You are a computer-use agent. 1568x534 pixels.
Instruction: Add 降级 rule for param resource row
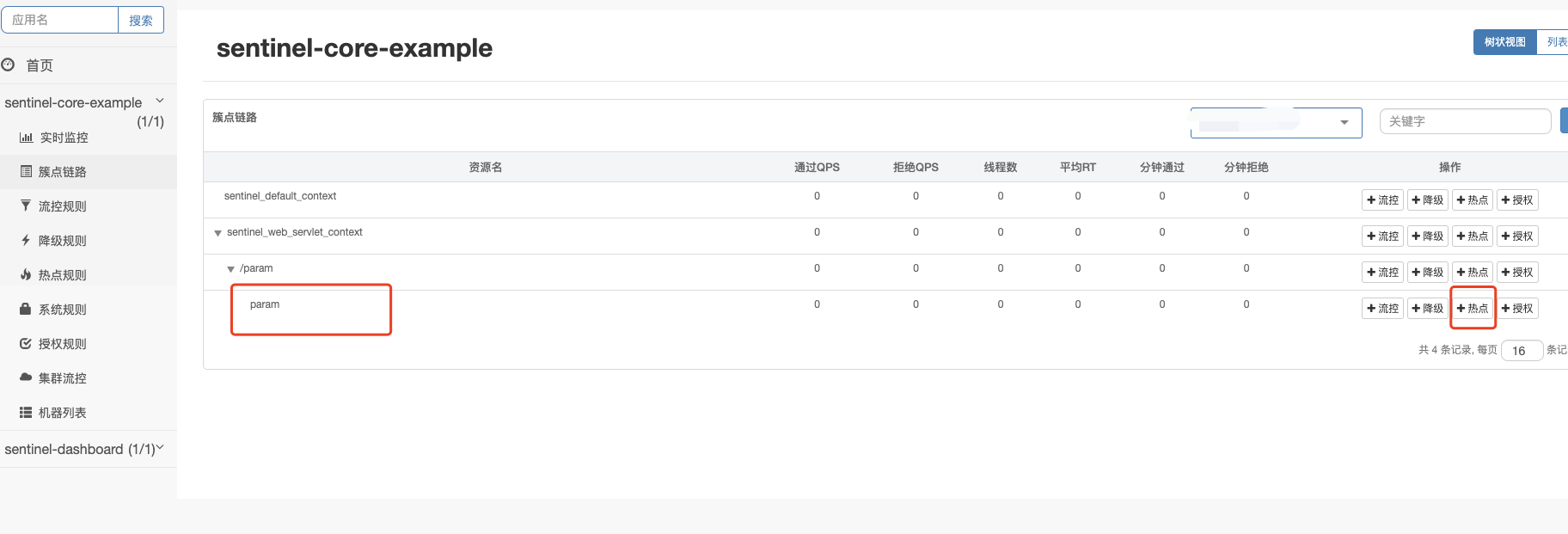[x=1427, y=309]
